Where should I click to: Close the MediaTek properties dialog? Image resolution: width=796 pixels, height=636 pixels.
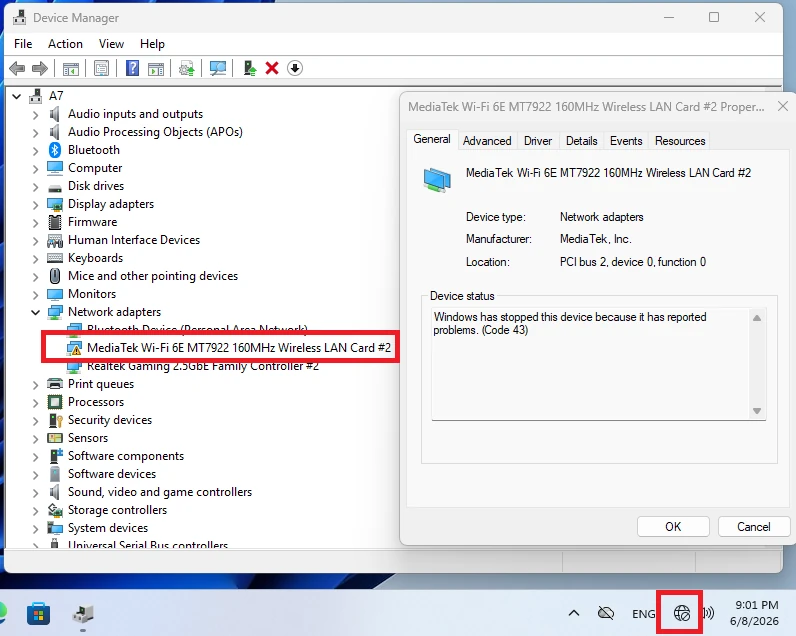(783, 106)
